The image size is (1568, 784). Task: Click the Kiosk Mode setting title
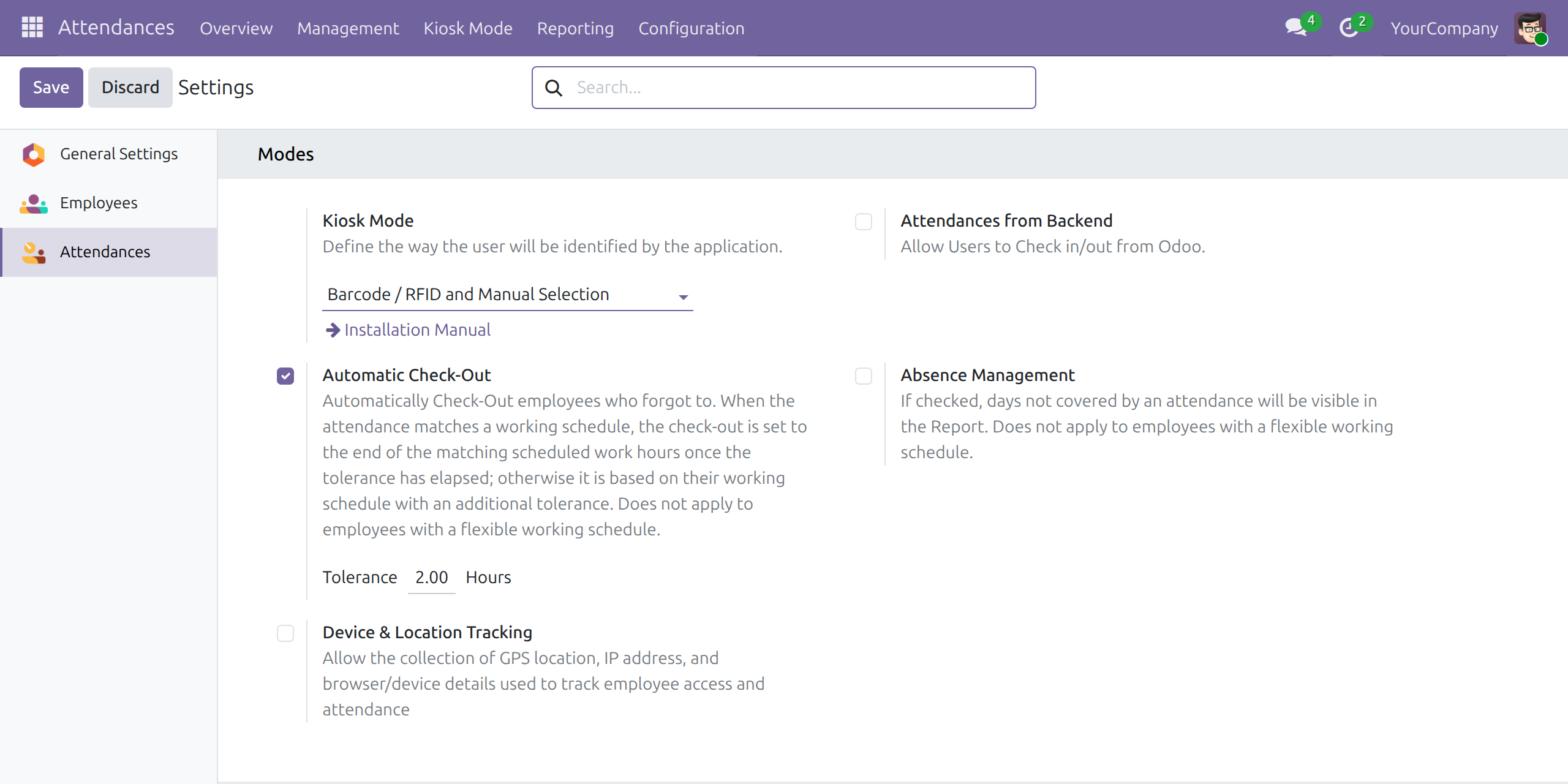(368, 221)
